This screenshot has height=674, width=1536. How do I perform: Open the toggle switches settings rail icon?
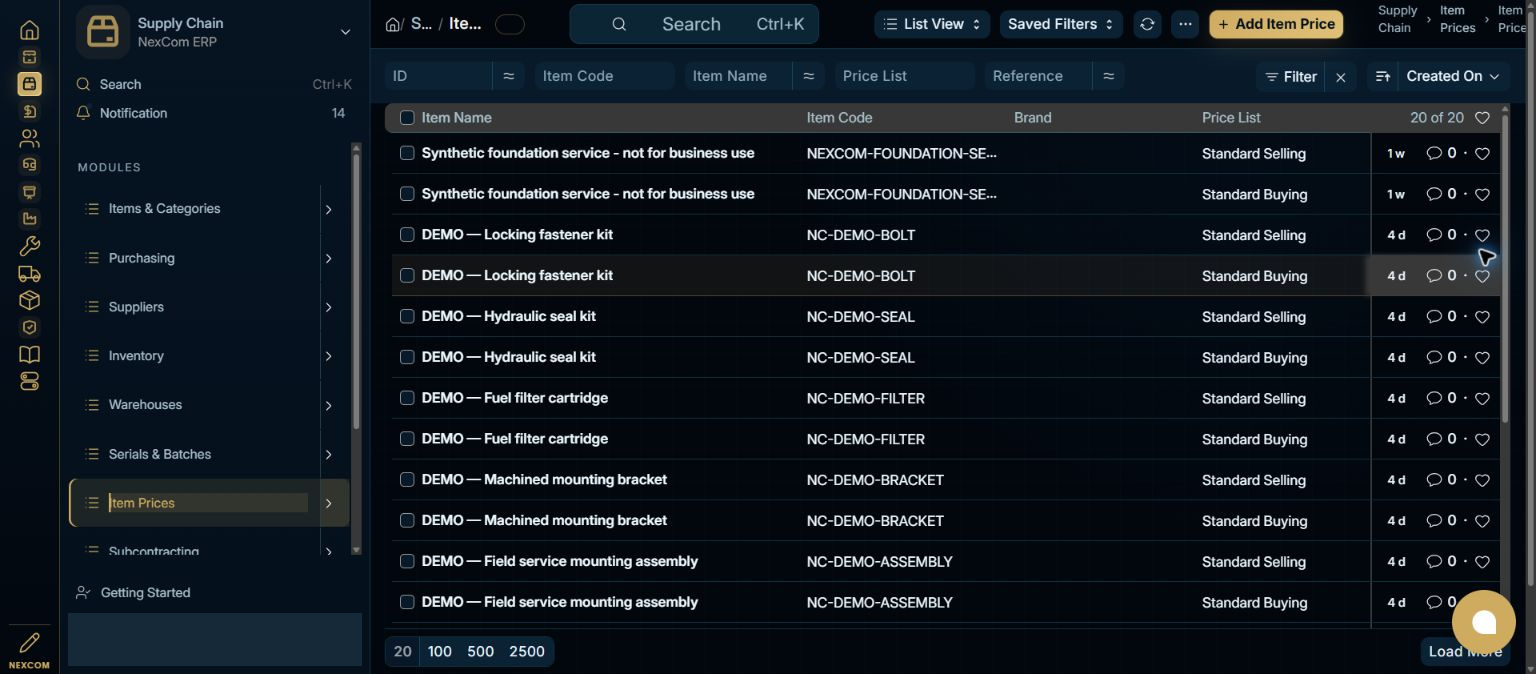[x=29, y=381]
